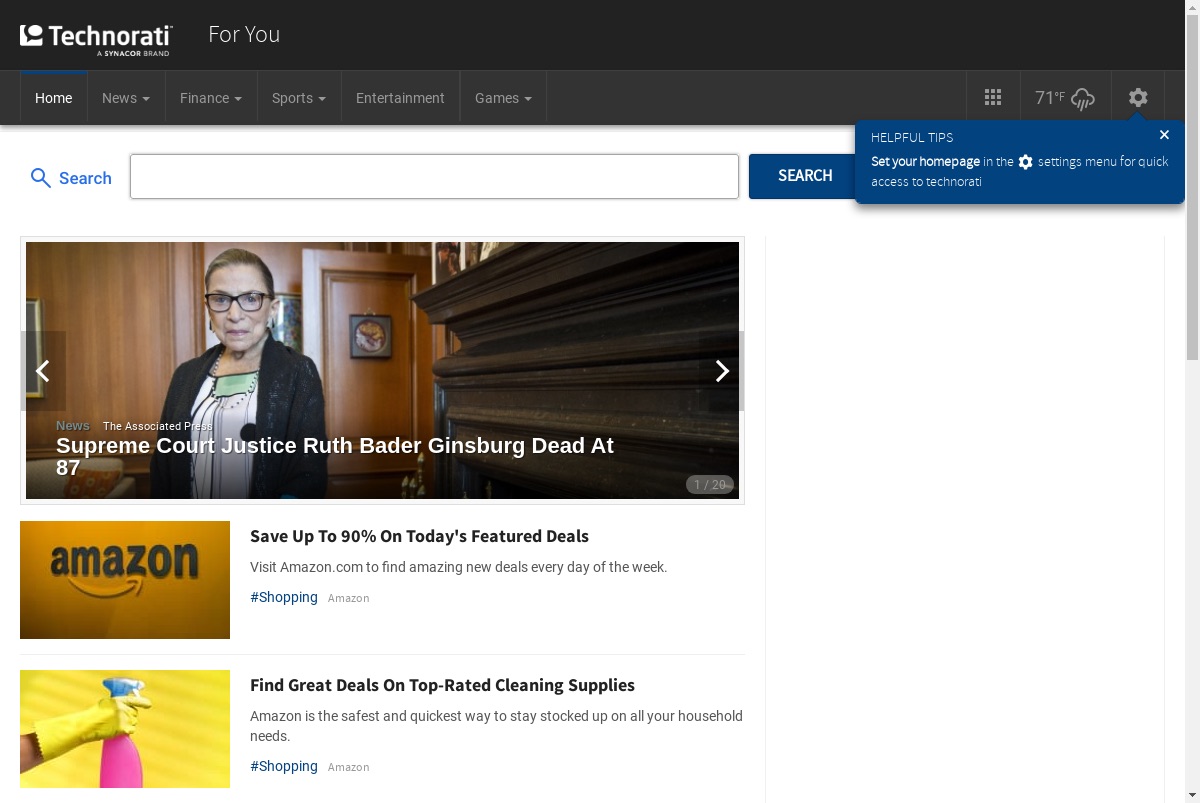The width and height of the screenshot is (1200, 803).
Task: Click #Shopping tag under Cleaning Supplies
Action: point(284,766)
